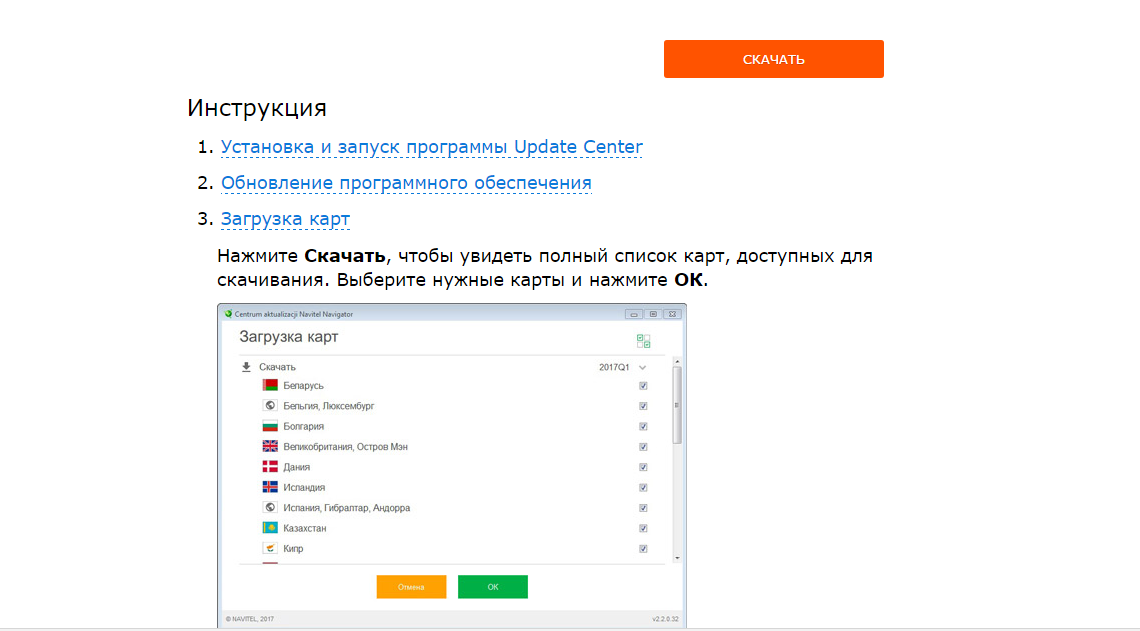This screenshot has height=631, width=1140.
Task: Click the download arrow icon beside Скачать
Action: (x=246, y=367)
